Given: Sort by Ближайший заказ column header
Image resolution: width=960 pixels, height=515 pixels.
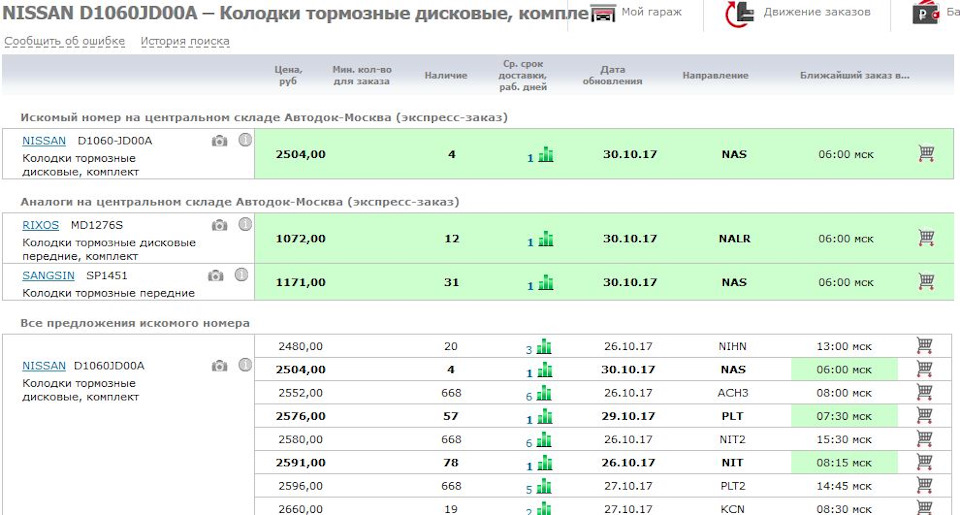Looking at the screenshot, I should coord(855,75).
